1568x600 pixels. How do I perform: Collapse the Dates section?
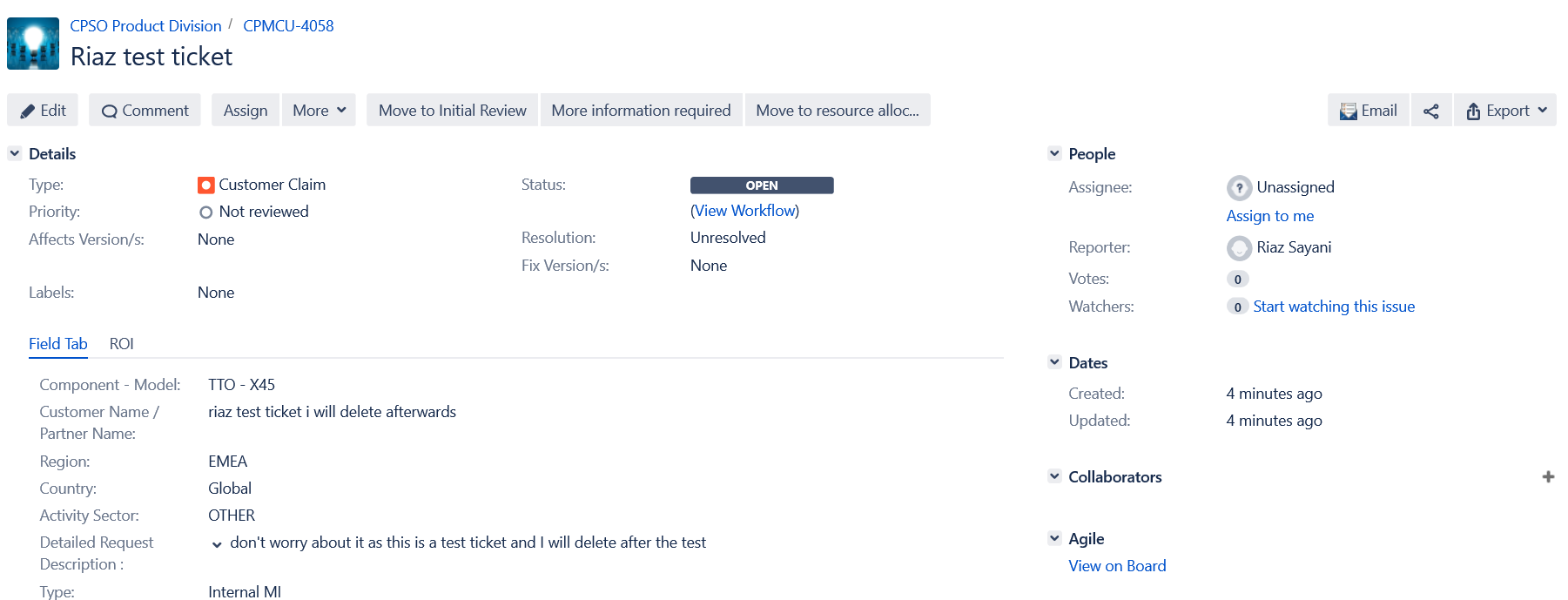click(x=1054, y=362)
